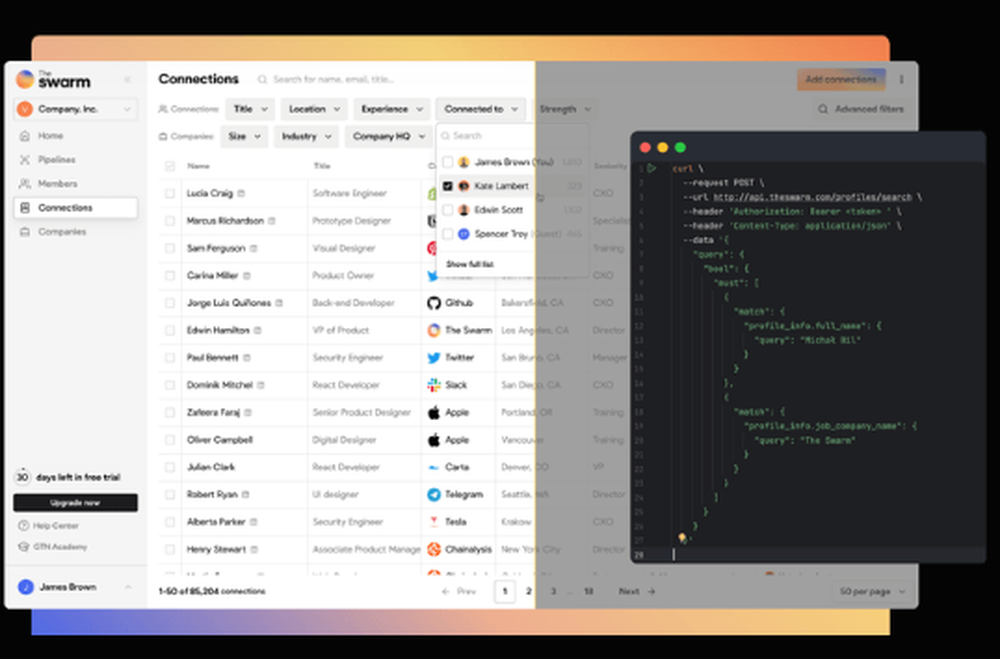
Task: Click the Home house icon
Action: coord(25,136)
